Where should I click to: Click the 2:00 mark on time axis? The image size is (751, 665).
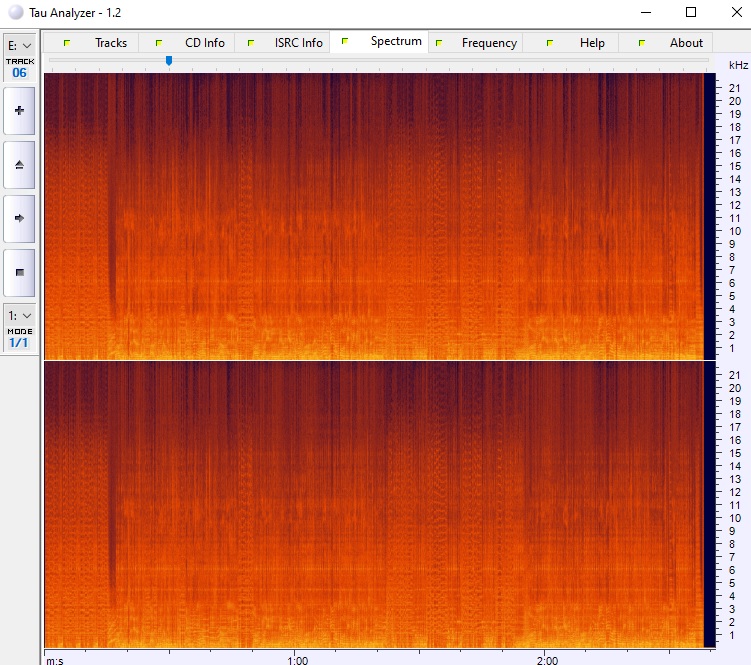[546, 660]
